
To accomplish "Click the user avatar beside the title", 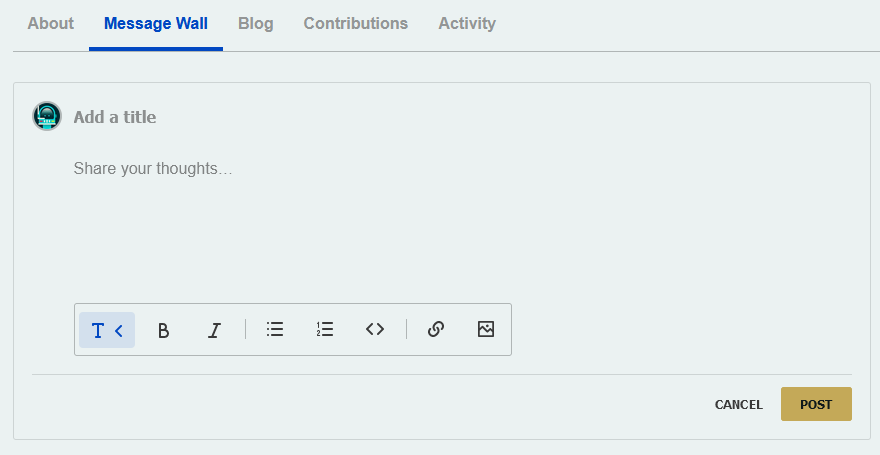I will click(x=47, y=117).
